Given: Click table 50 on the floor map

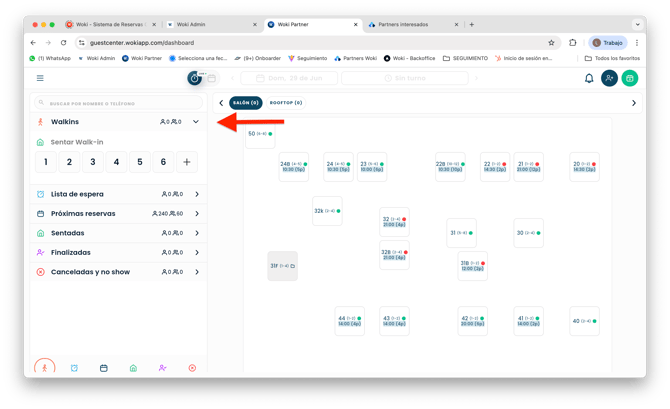Looking at the screenshot, I should pyautogui.click(x=259, y=134).
